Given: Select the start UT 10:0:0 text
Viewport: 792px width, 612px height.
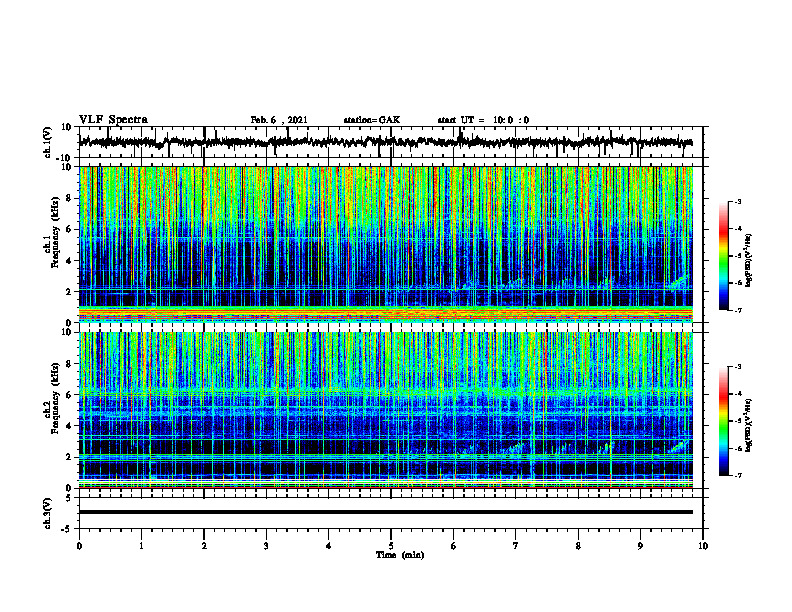Looking at the screenshot, I should pos(483,120).
